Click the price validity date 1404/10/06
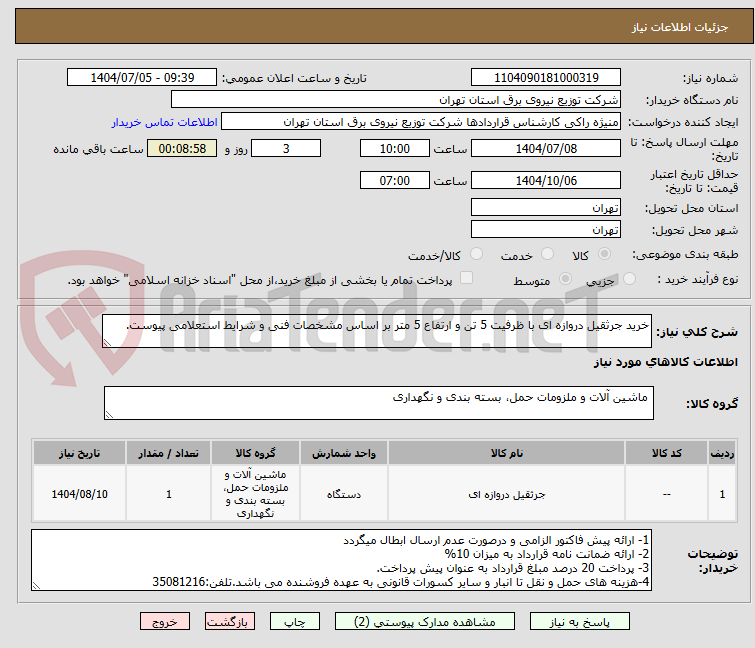Screen dimensions: 755x648 (x=546, y=181)
